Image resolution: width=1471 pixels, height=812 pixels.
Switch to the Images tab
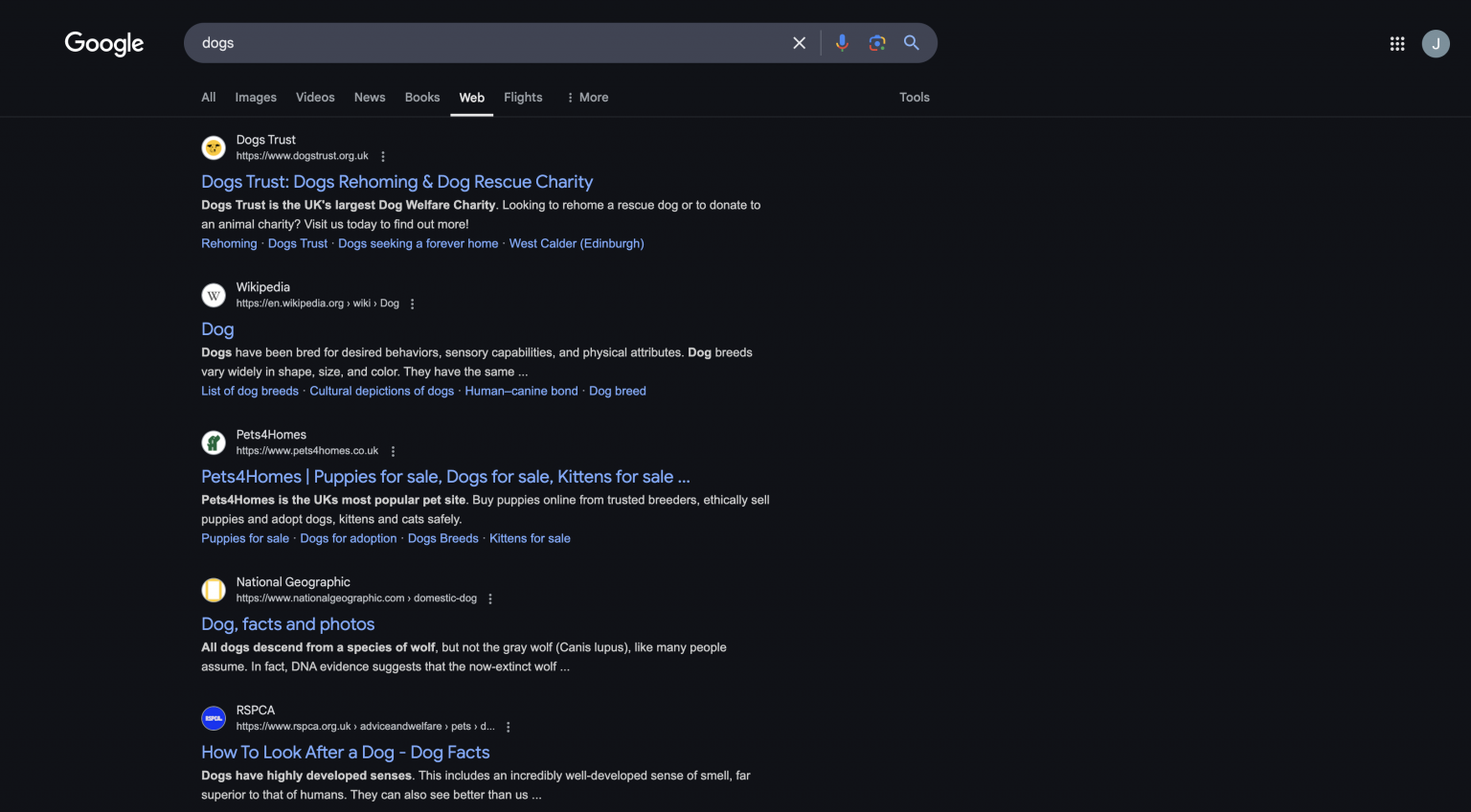coord(256,98)
